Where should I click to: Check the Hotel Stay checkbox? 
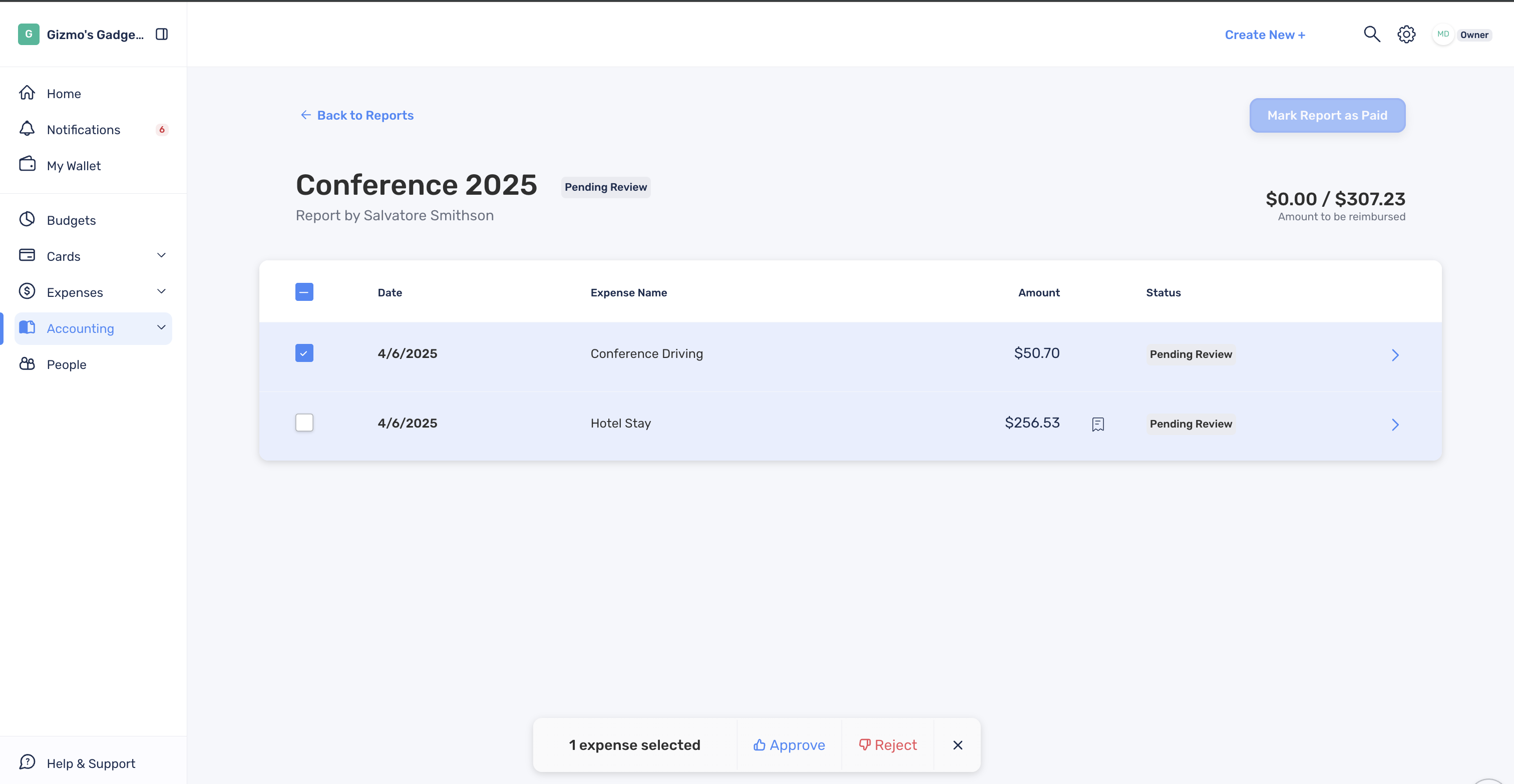tap(304, 423)
